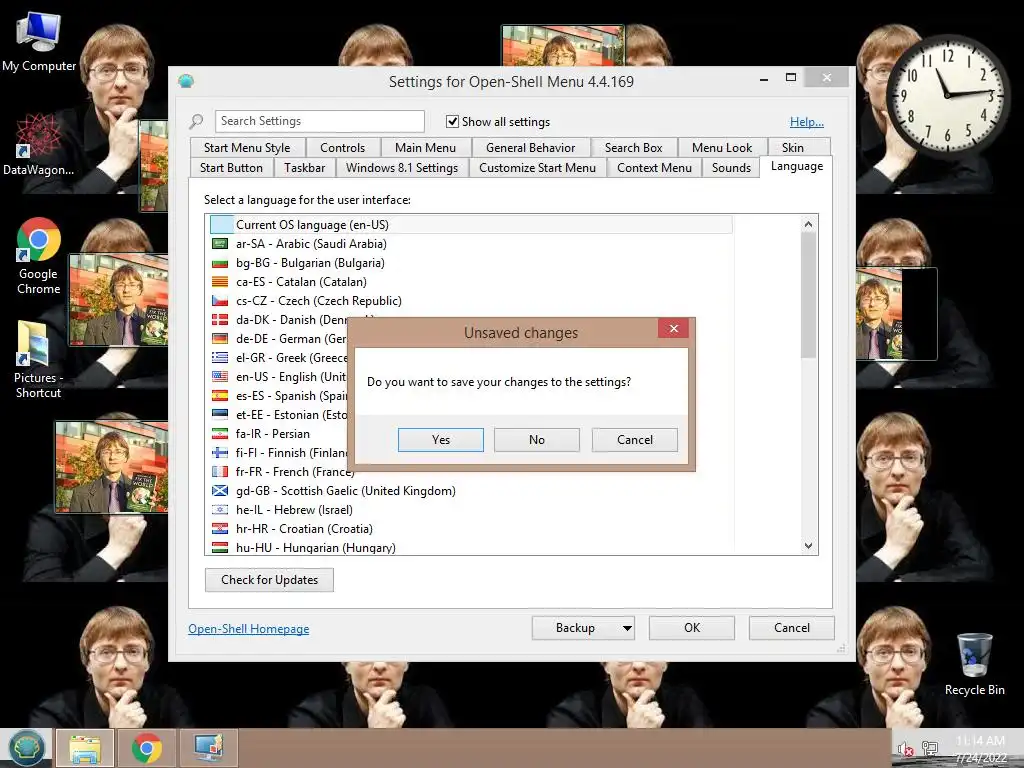
Task: Switch to the Sounds tab
Action: pos(731,168)
